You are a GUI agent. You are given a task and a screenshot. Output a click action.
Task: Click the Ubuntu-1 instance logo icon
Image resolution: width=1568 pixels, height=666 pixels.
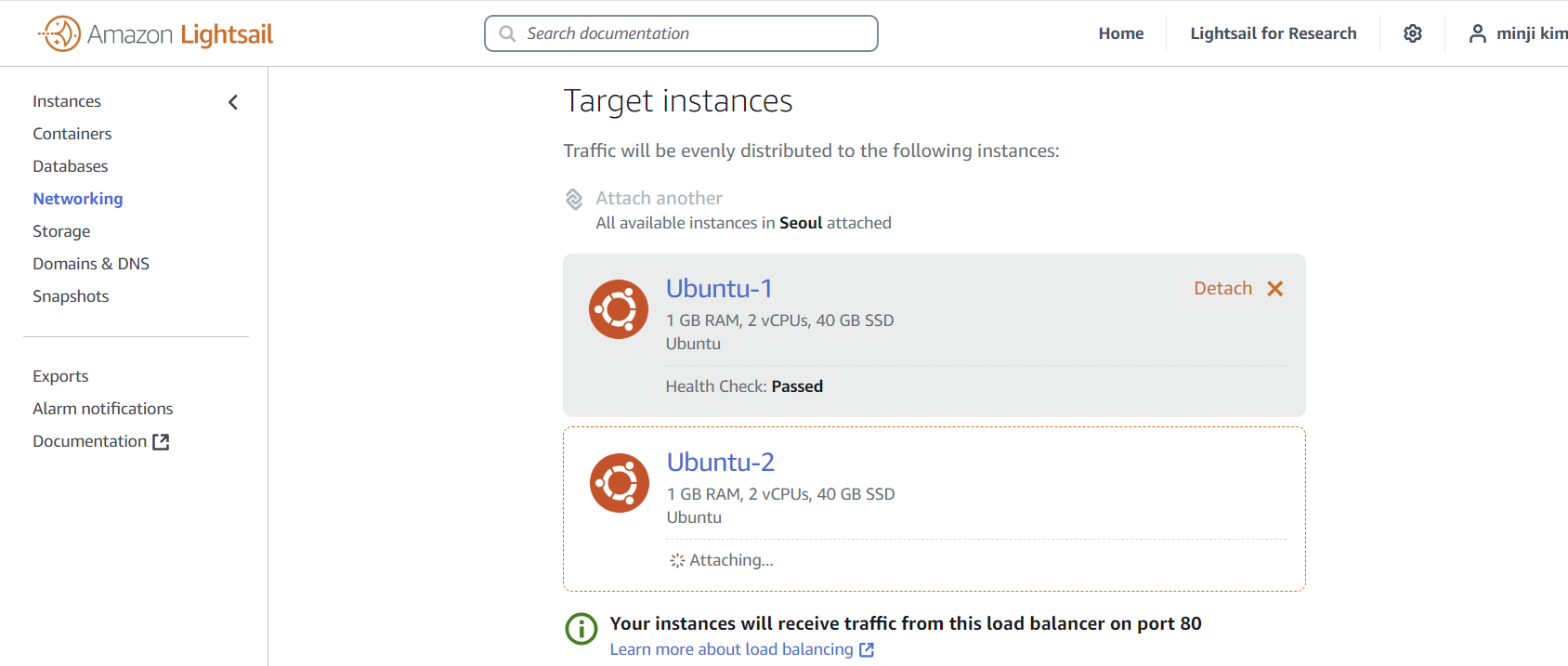[x=619, y=309]
